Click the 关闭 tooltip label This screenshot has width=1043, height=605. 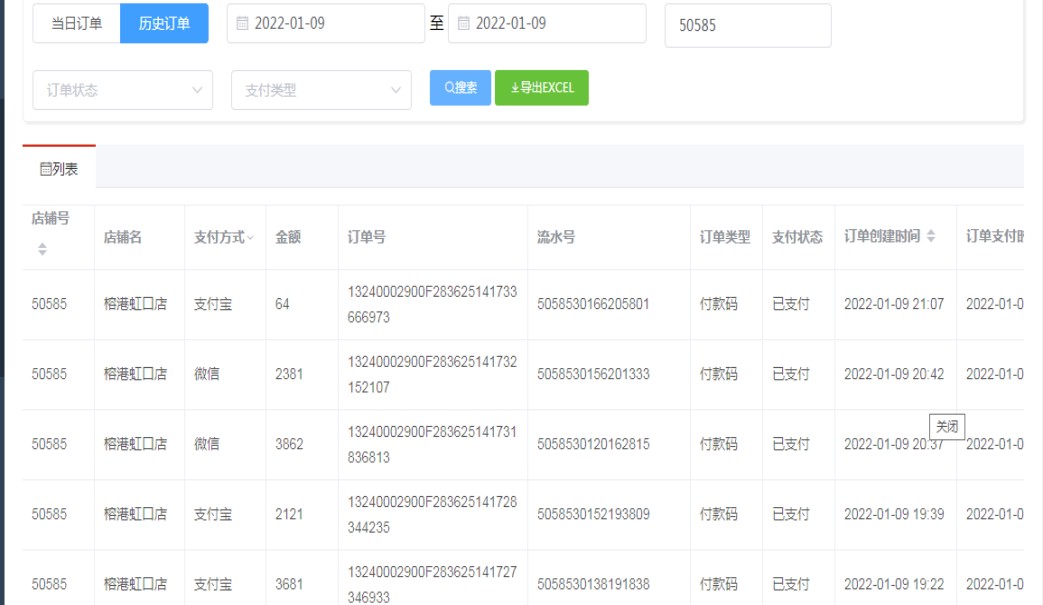tap(946, 426)
